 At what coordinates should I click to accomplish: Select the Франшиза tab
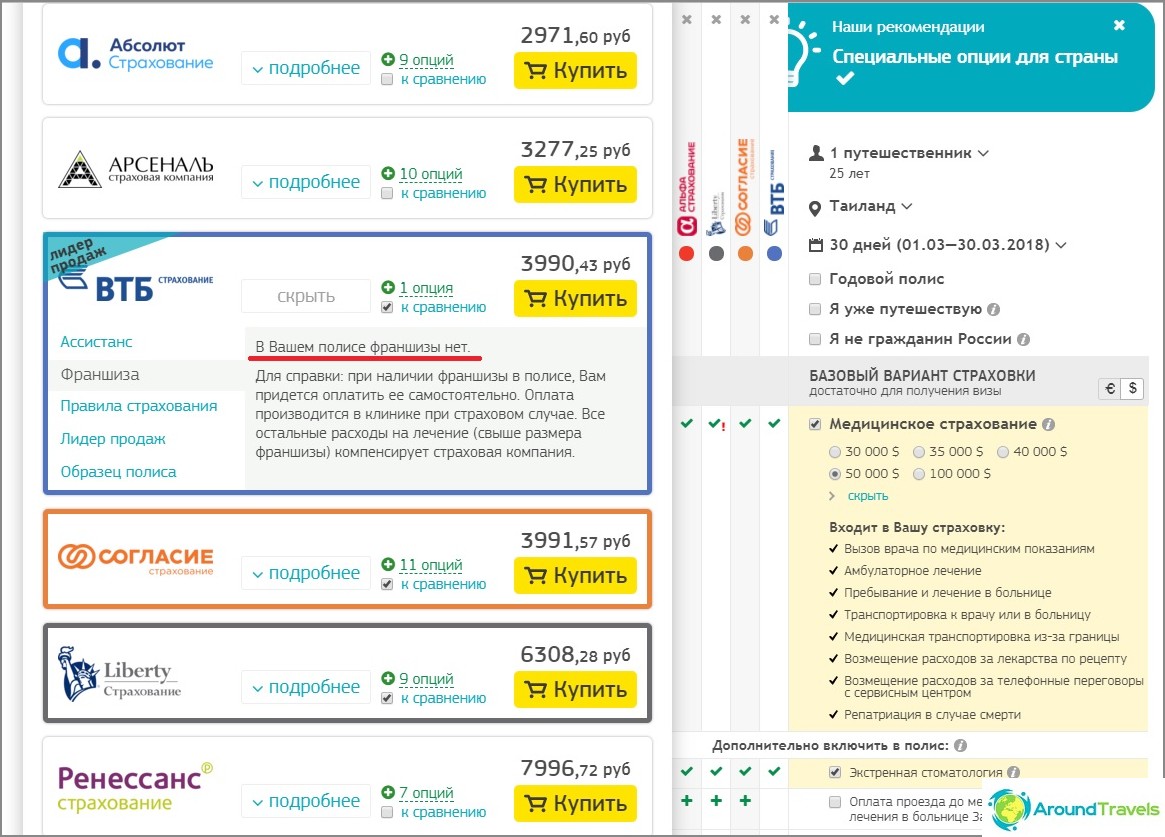100,375
